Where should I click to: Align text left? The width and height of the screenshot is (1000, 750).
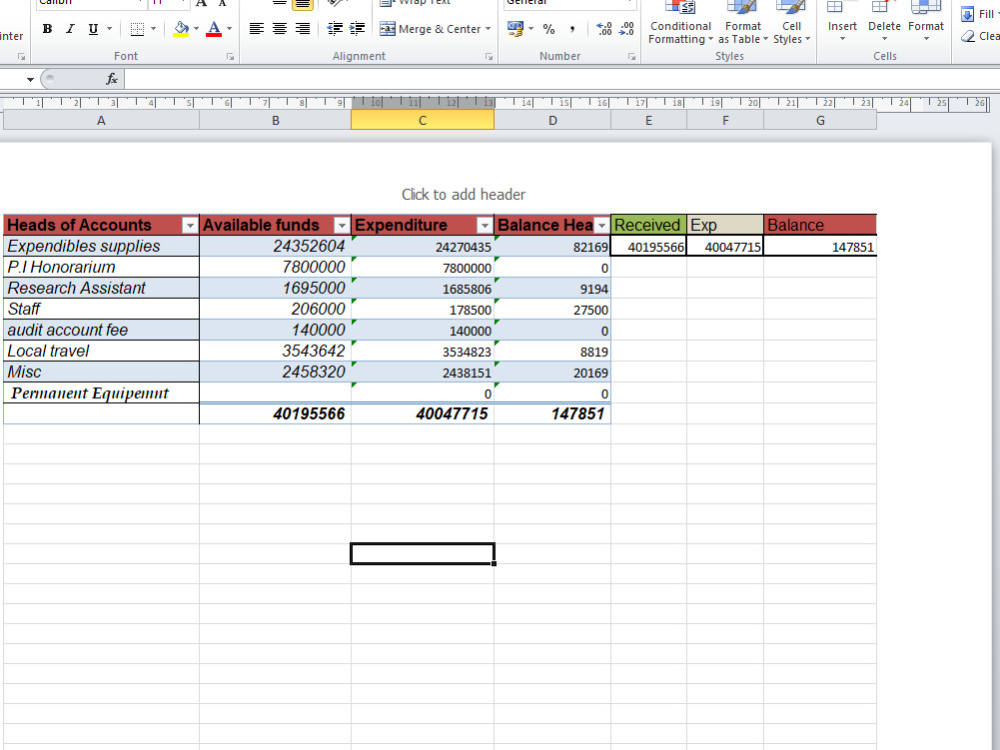256,29
